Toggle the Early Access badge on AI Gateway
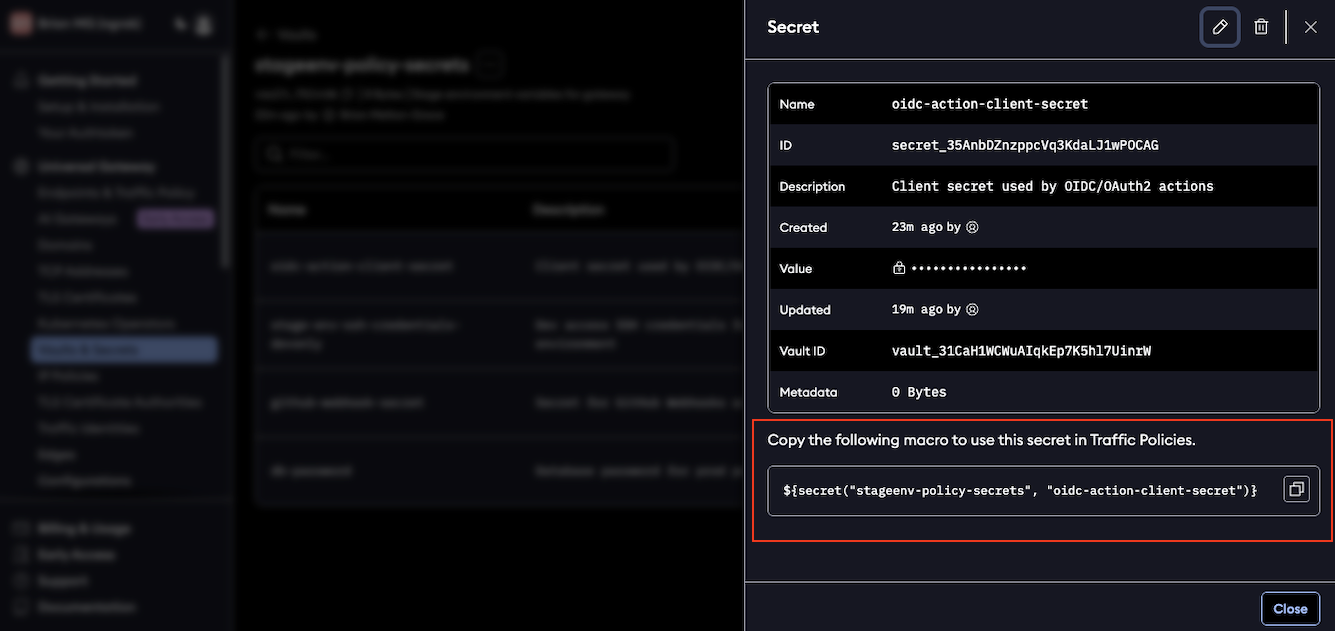The height and width of the screenshot is (631, 1335). pos(175,218)
